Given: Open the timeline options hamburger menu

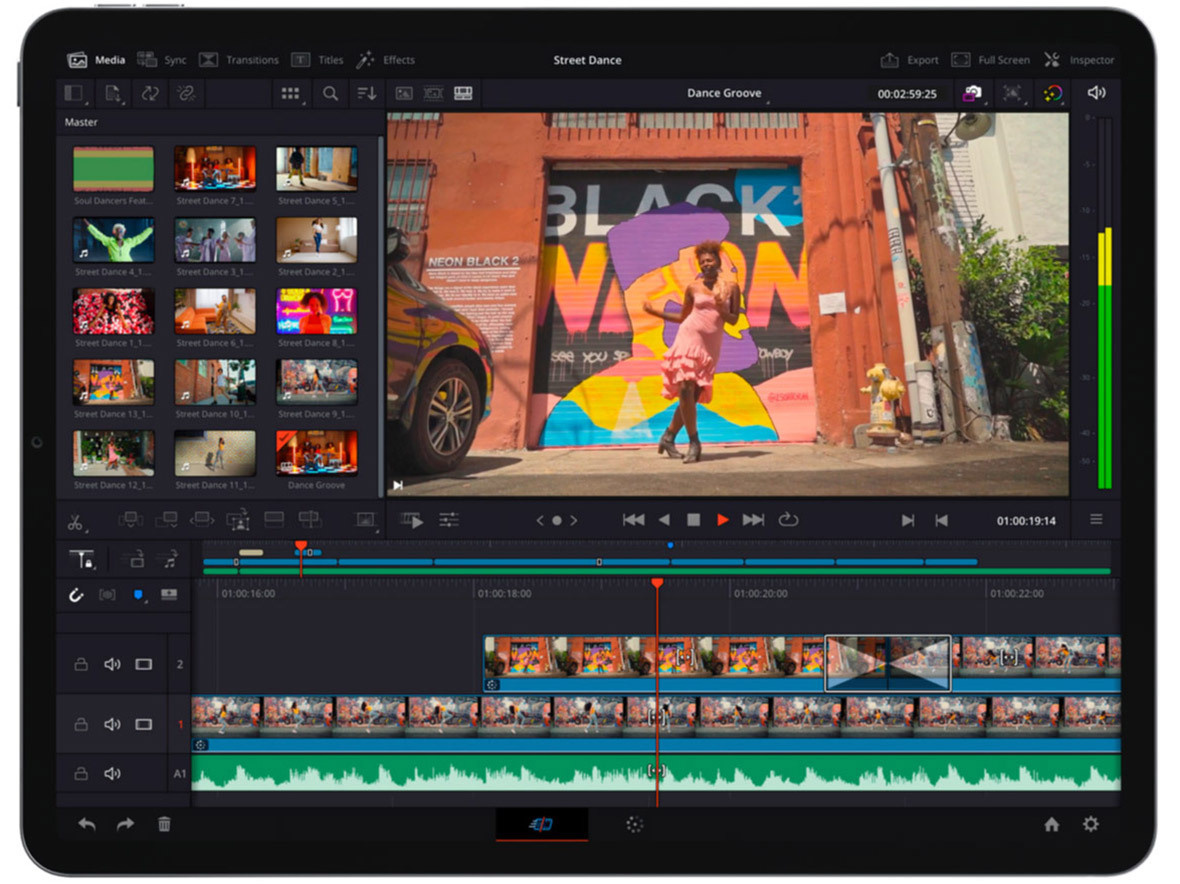Looking at the screenshot, I should (1096, 519).
